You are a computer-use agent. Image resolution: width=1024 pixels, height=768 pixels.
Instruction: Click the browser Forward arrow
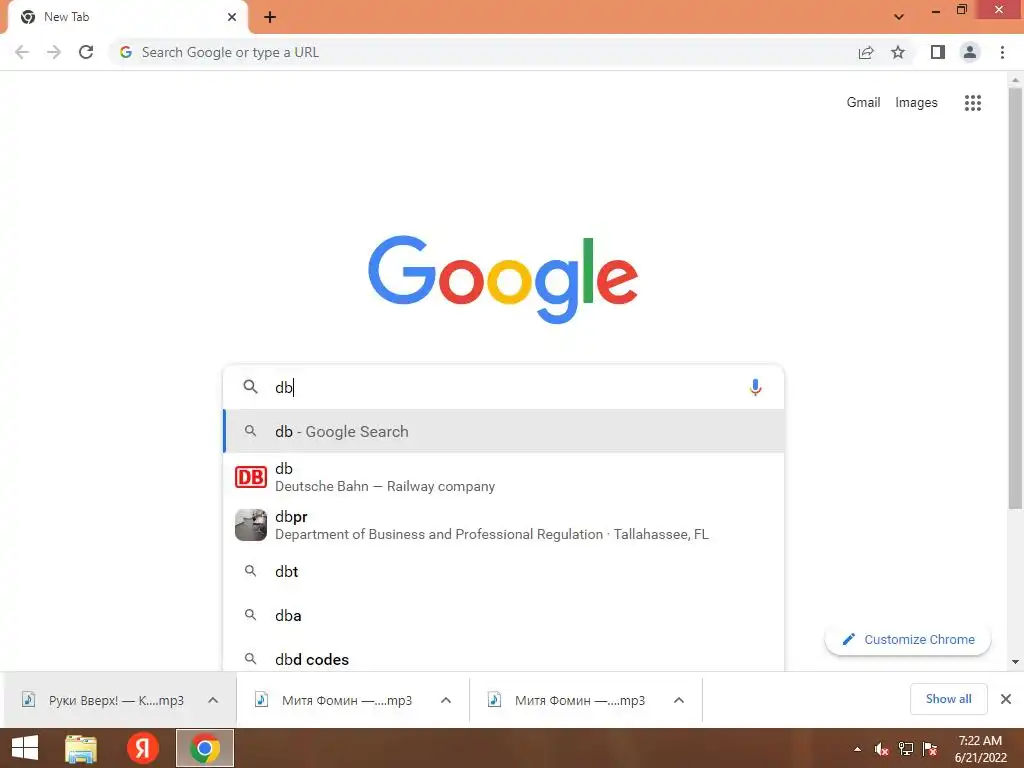[x=54, y=52]
